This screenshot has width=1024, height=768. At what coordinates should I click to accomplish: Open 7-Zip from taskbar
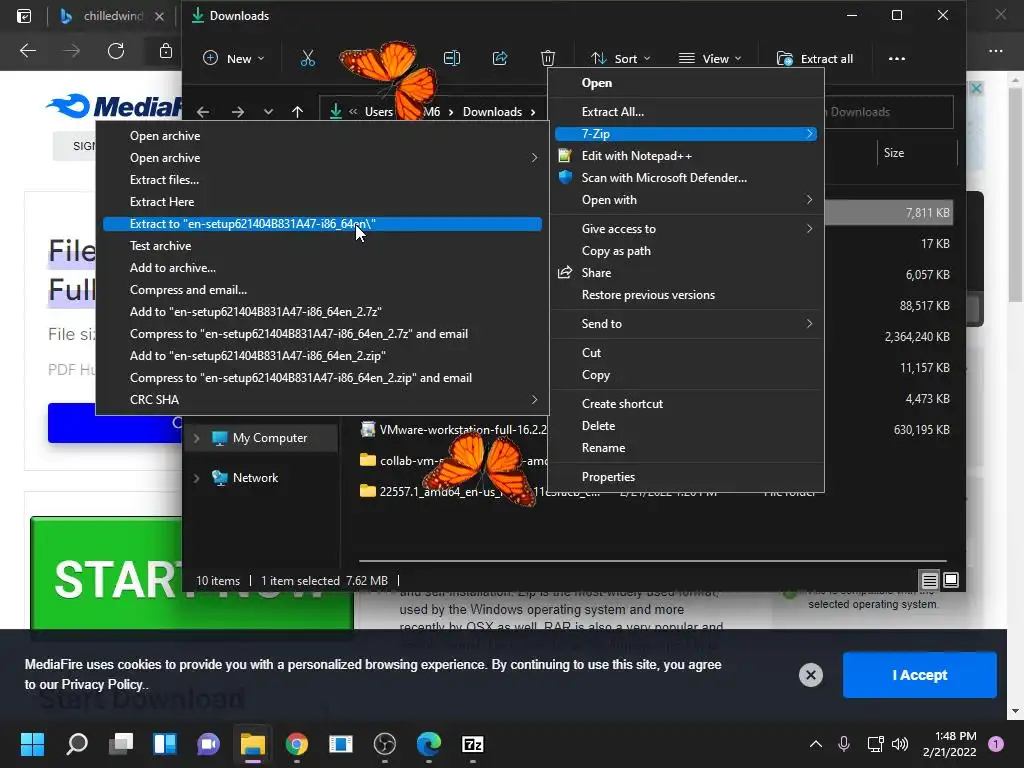(473, 744)
